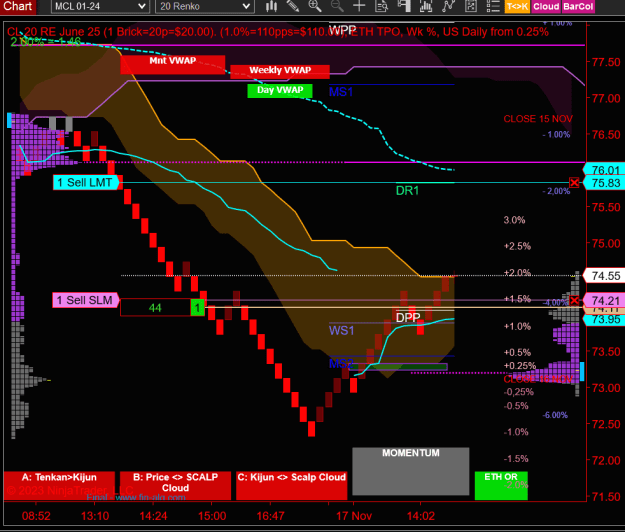Click the MS1 pivot label

(x=341, y=92)
